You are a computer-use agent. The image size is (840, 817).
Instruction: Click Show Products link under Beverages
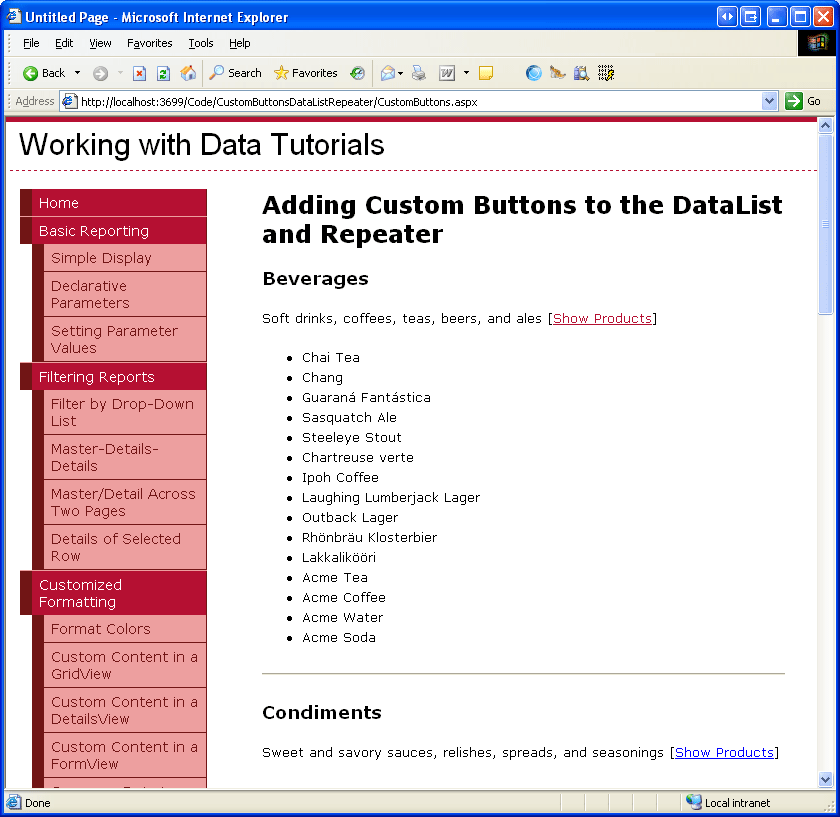(x=602, y=318)
